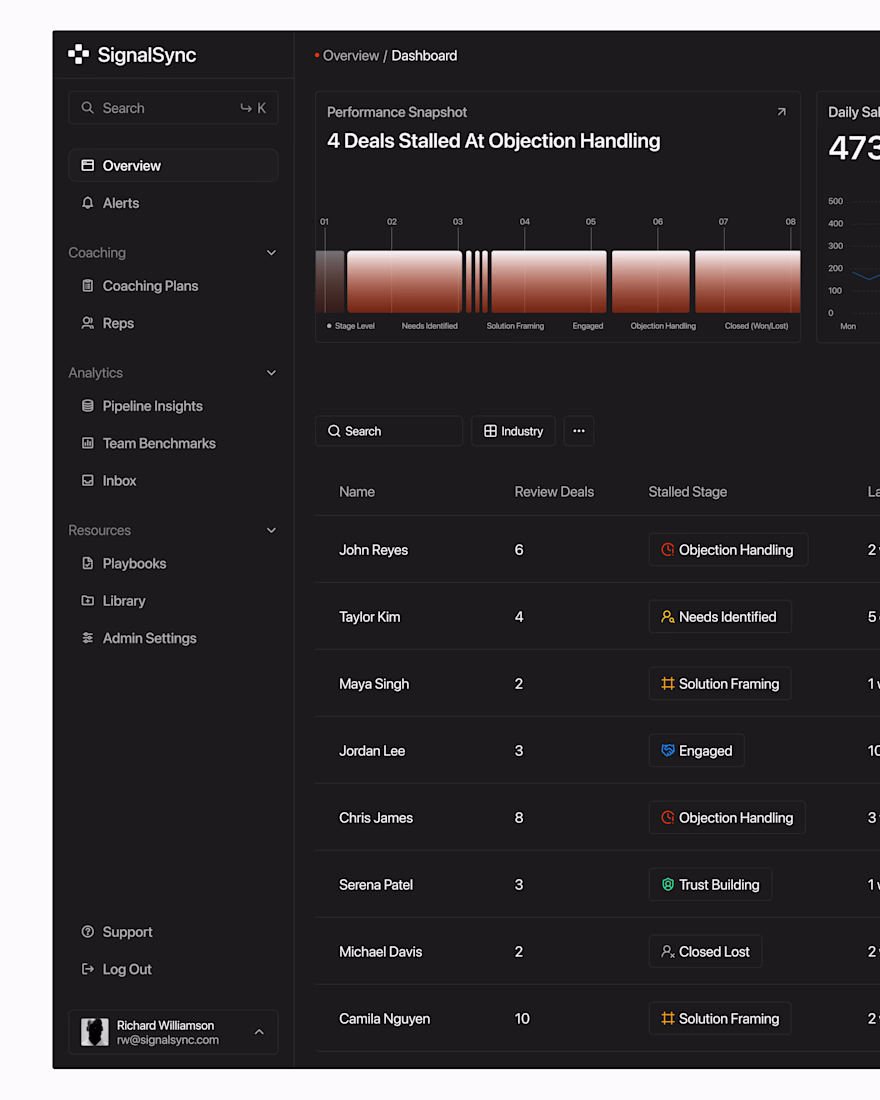Click the Team Benchmarks chart icon
The width and height of the screenshot is (880, 1100).
(x=88, y=443)
